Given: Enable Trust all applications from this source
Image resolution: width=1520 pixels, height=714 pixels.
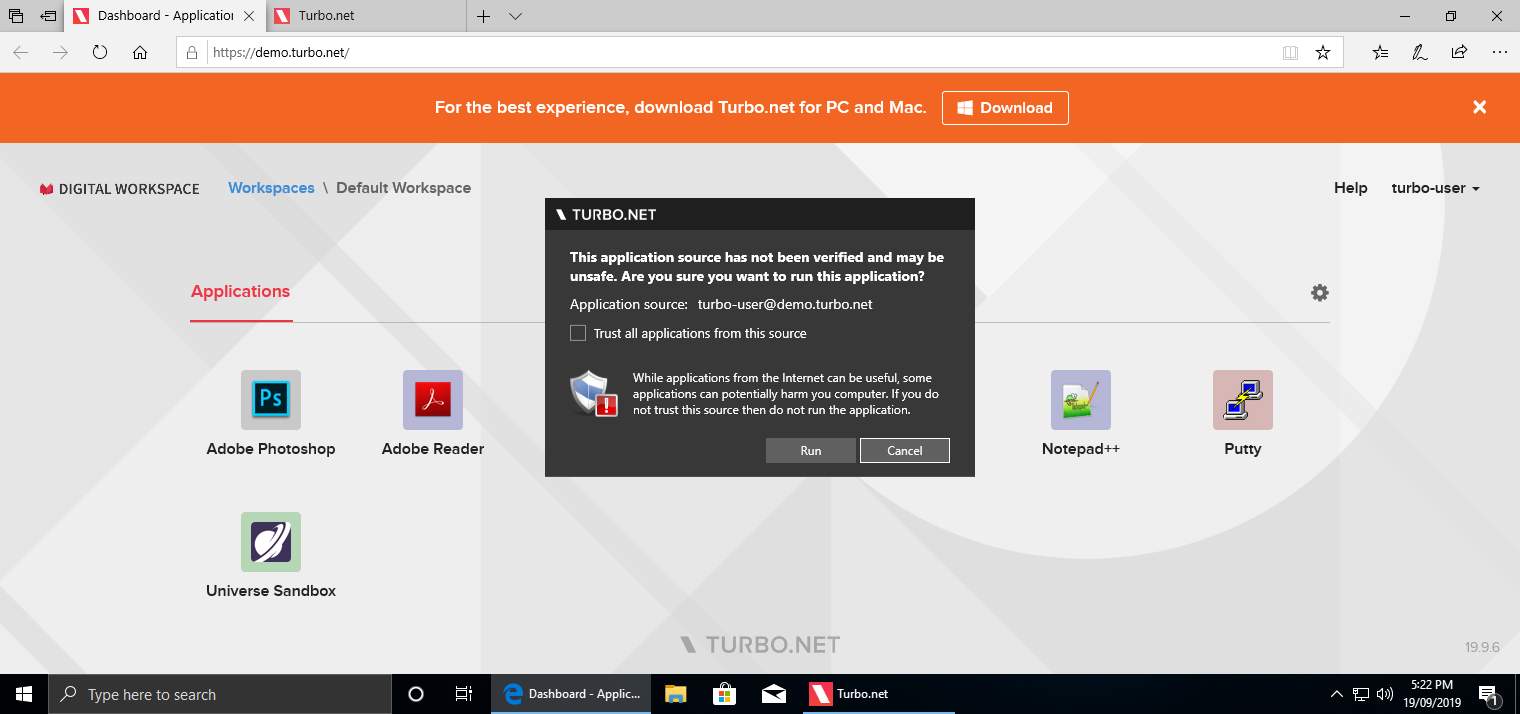Looking at the screenshot, I should pyautogui.click(x=578, y=333).
